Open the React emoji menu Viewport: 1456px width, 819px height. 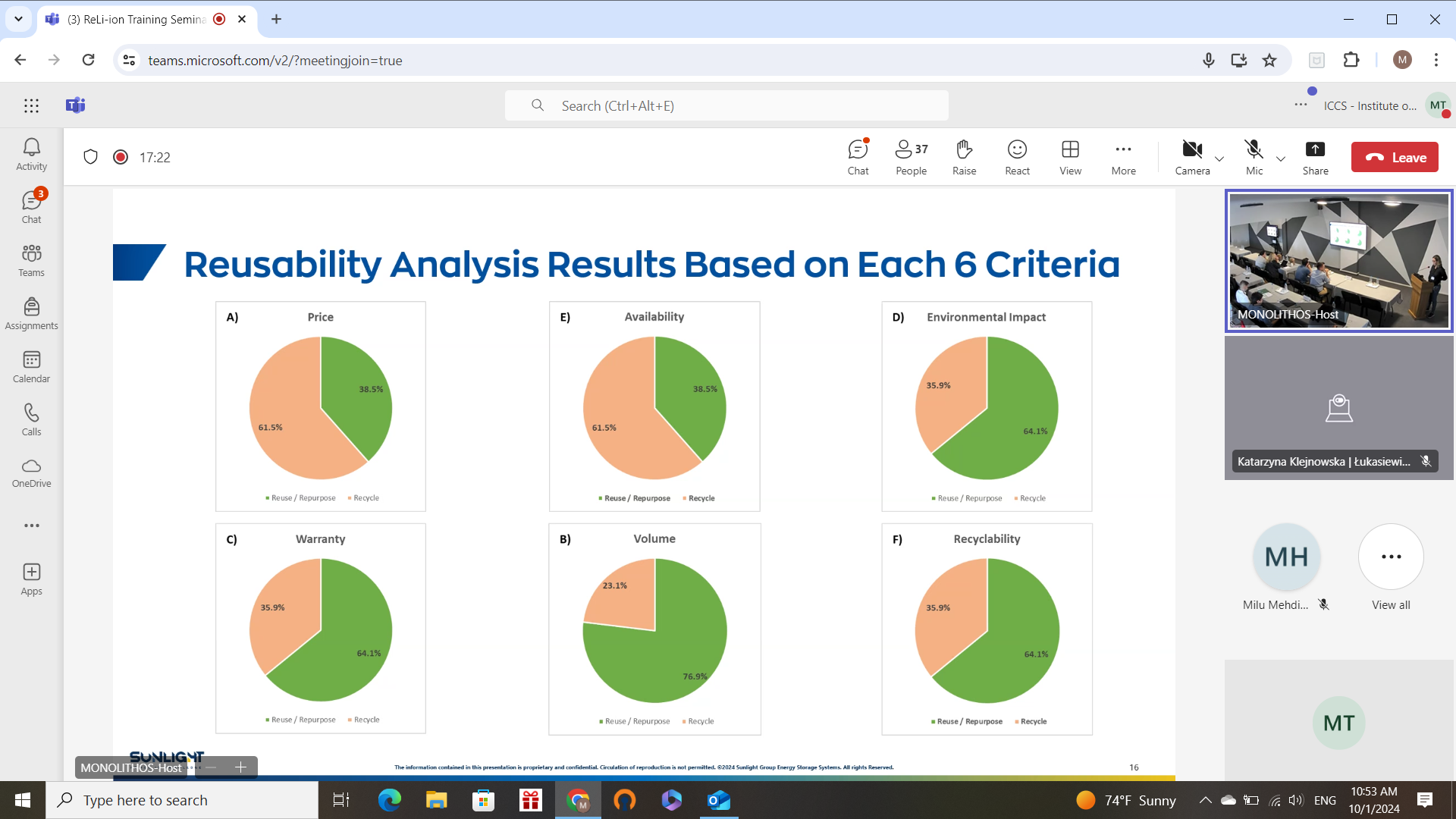pyautogui.click(x=1017, y=157)
